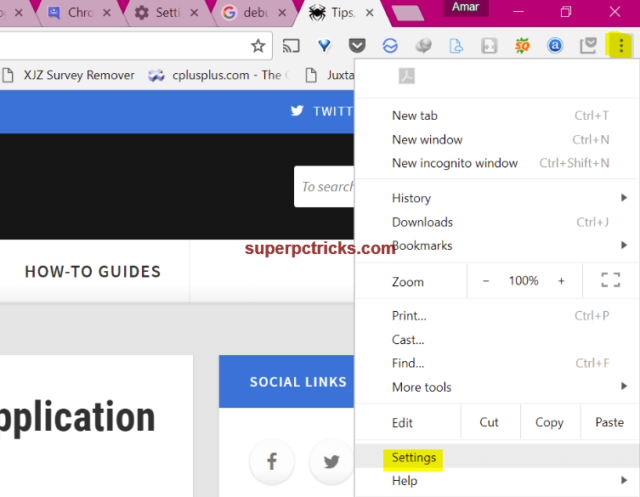Switch to the Chro tab
This screenshot has height=497, width=640.
tap(78, 13)
